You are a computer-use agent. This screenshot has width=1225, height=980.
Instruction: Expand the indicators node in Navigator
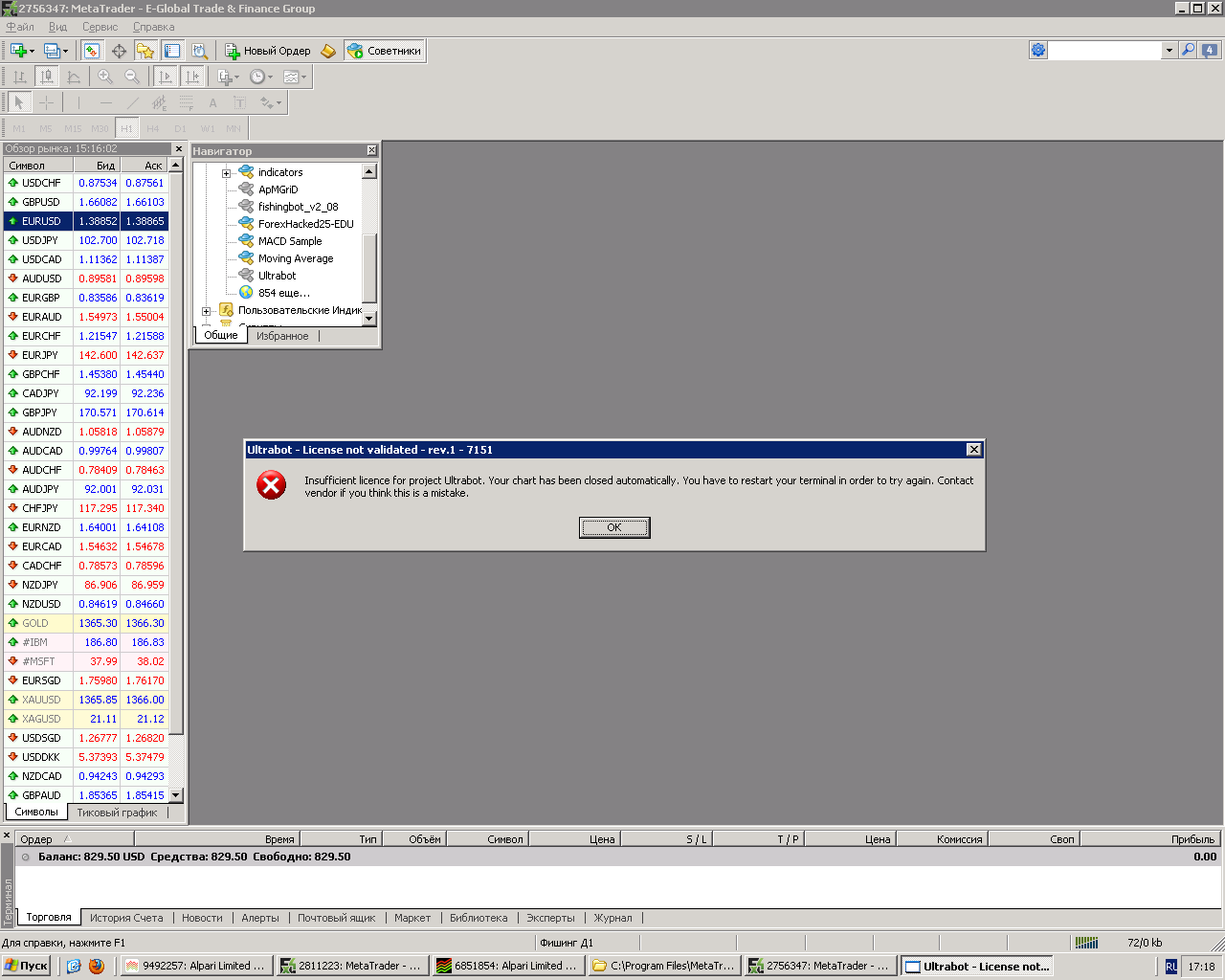point(227,173)
